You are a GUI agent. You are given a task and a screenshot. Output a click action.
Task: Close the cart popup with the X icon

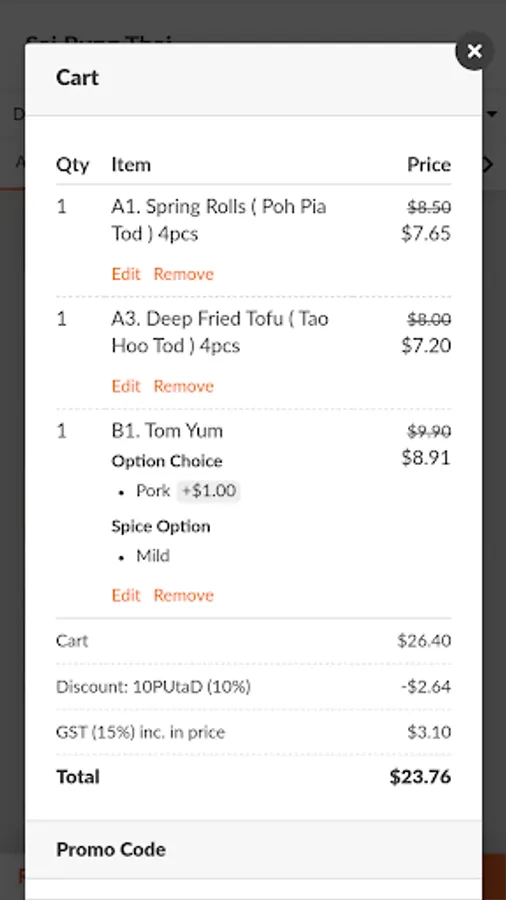click(474, 52)
